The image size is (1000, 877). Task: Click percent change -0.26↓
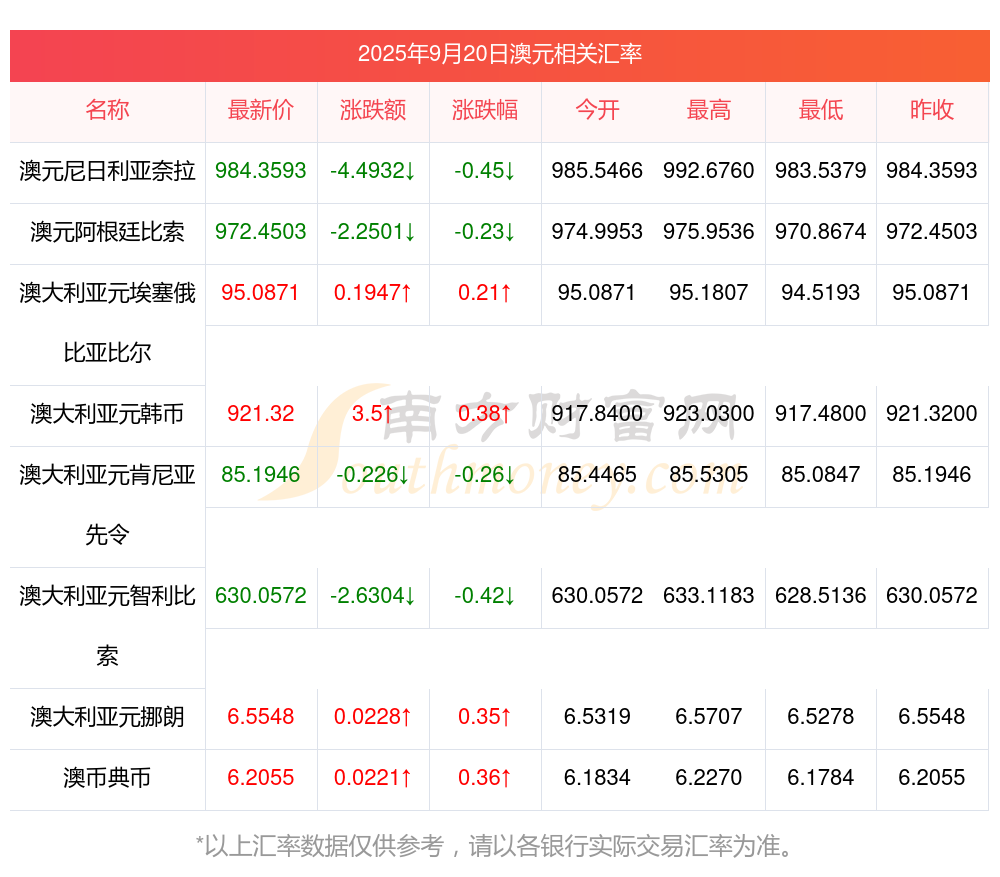coord(485,475)
